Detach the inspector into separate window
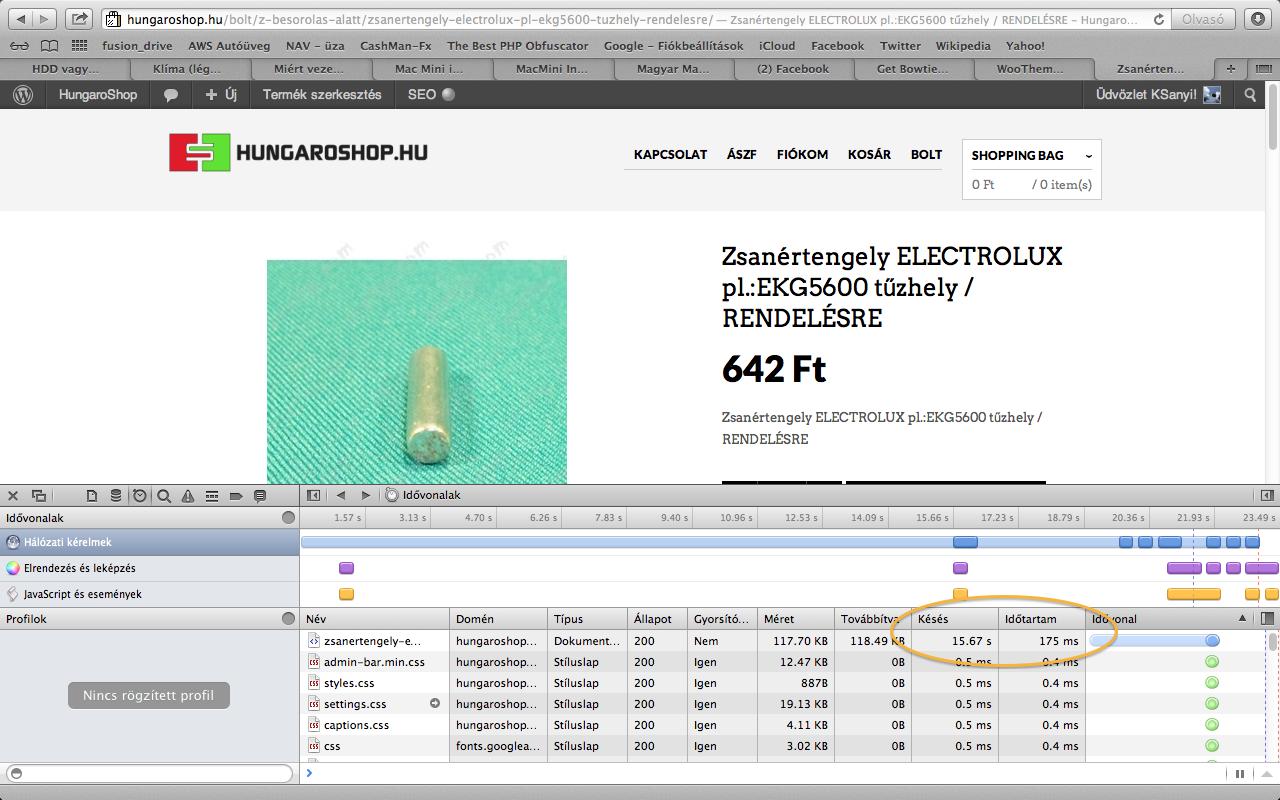The image size is (1280, 800). (39, 495)
